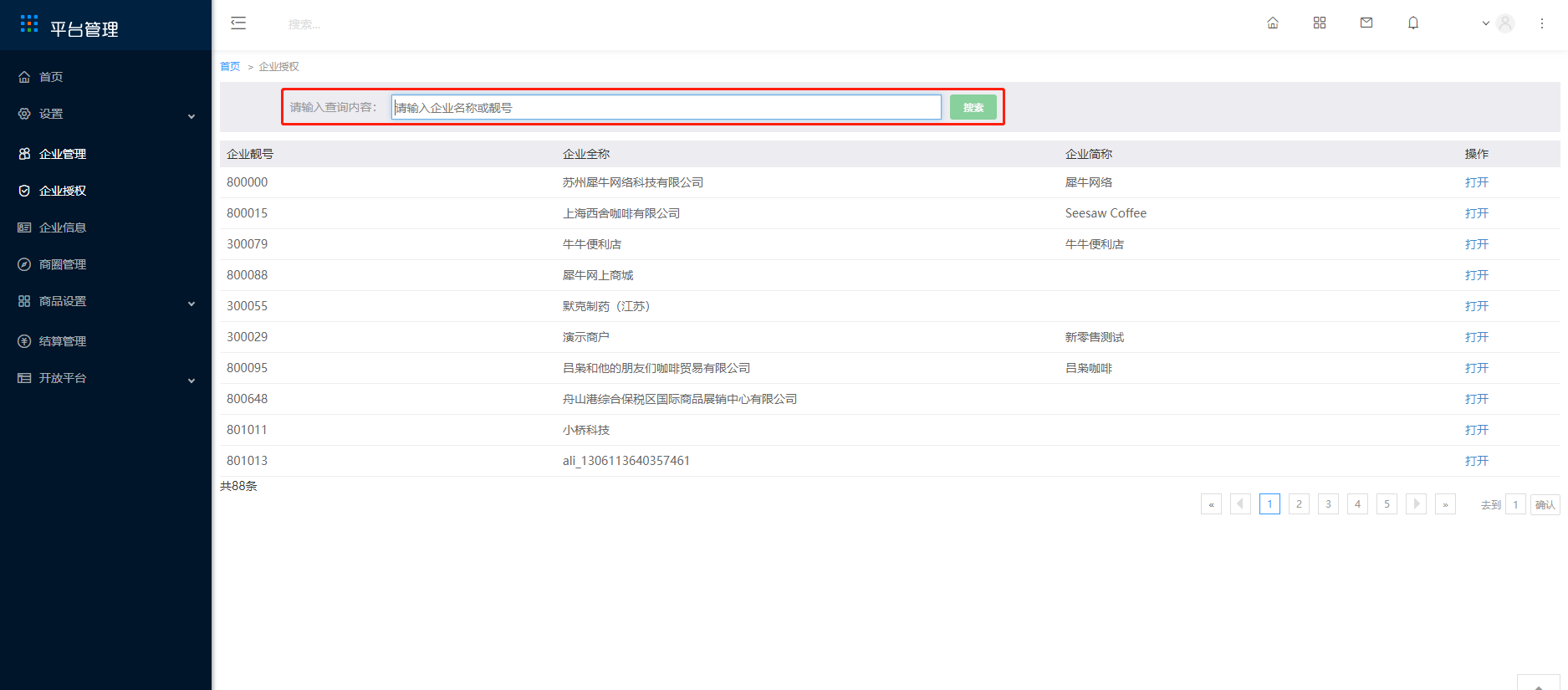The height and width of the screenshot is (690, 1568).
Task: Open the 企业管理 menu item
Action: tap(105, 154)
